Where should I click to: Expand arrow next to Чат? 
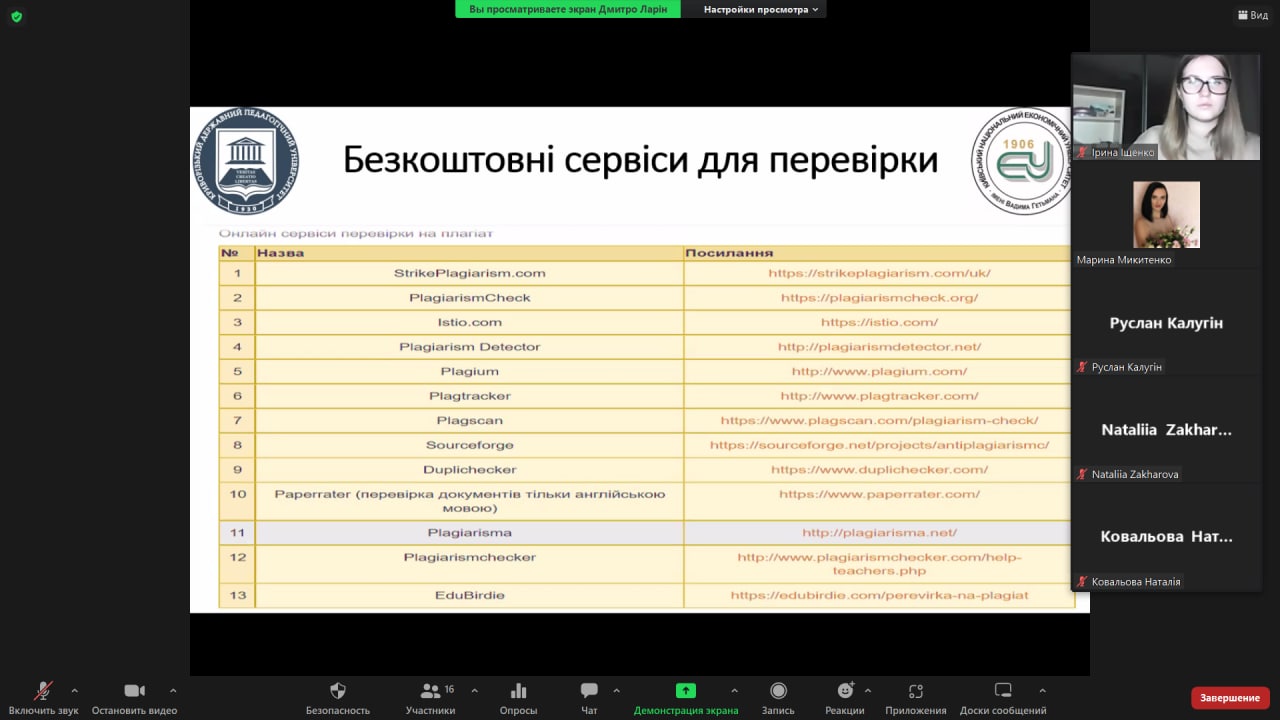coord(616,690)
